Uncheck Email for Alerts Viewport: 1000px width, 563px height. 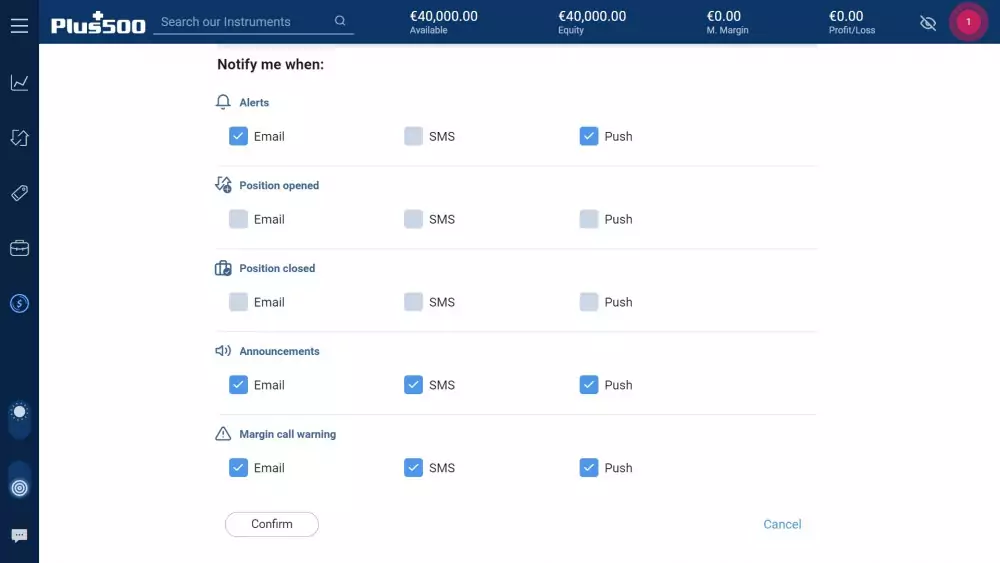pos(238,136)
